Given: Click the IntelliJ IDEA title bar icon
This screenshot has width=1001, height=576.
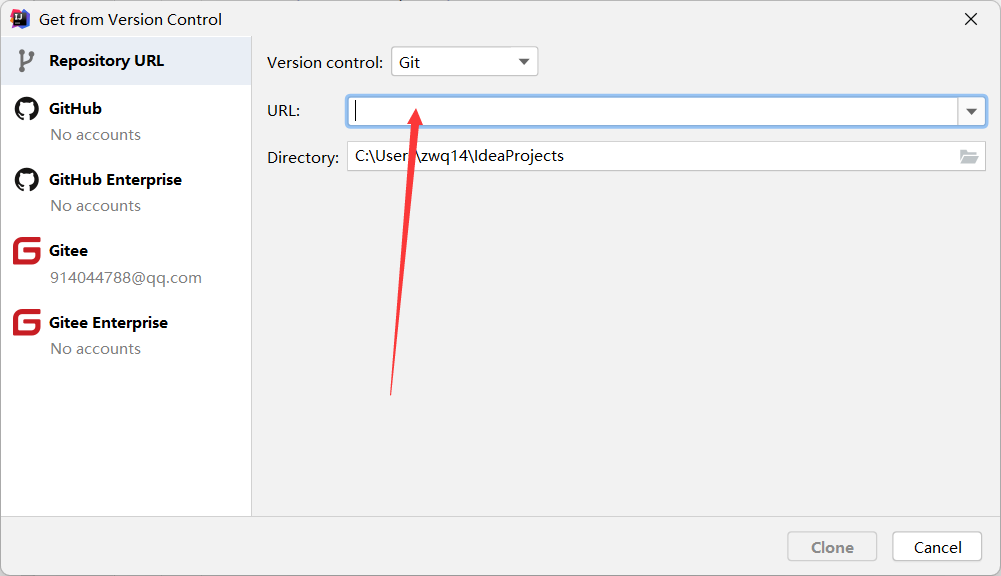Looking at the screenshot, I should point(20,19).
